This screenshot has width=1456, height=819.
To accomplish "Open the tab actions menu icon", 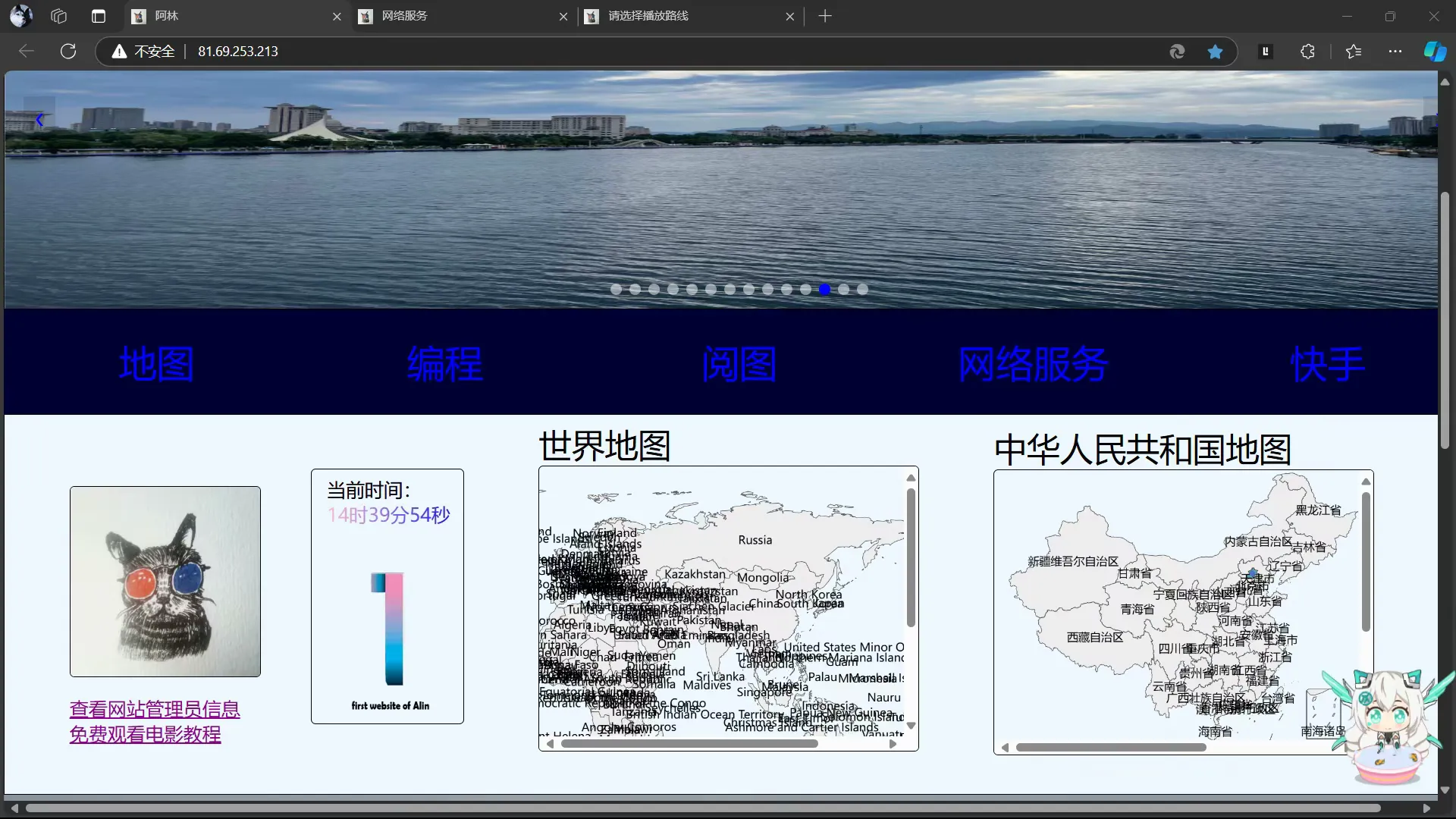I will pyautogui.click(x=99, y=16).
